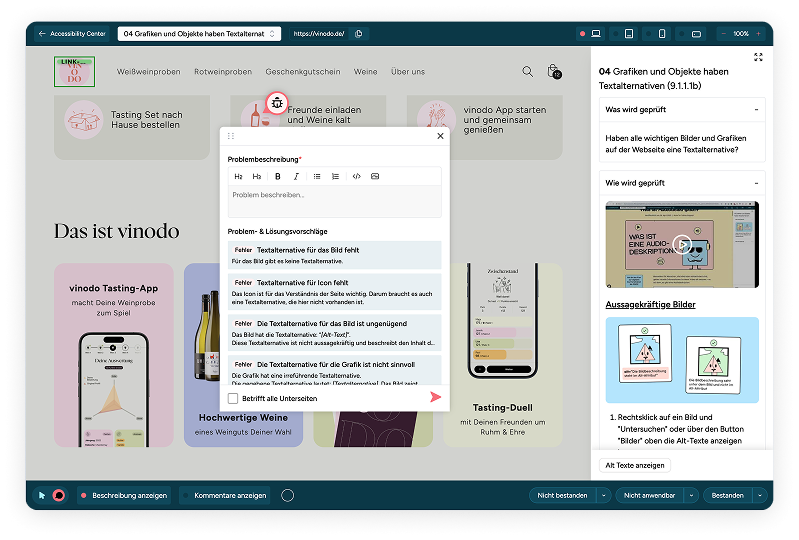Insert a code block
This screenshot has width=799, height=540.
(x=357, y=176)
